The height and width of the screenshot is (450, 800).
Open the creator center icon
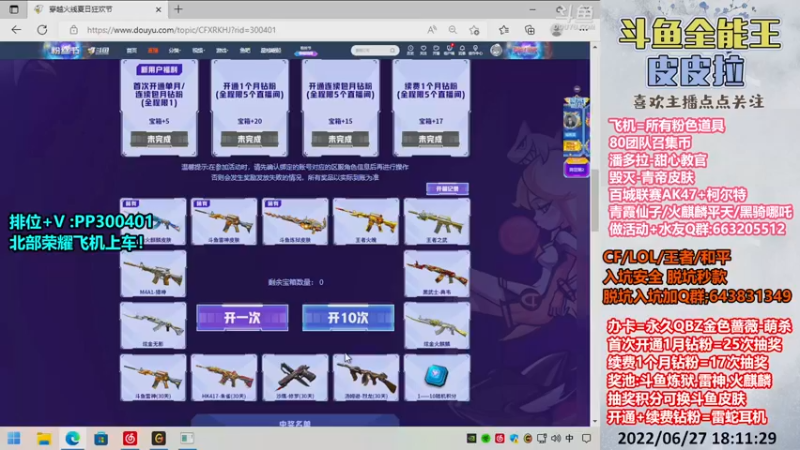tap(475, 49)
